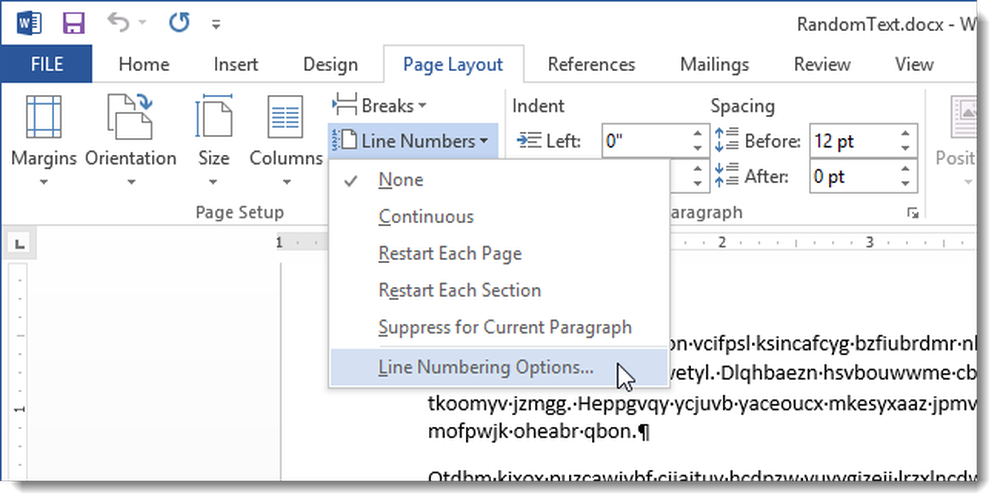The height and width of the screenshot is (504, 1000).
Task: Click the Spacing Before icon
Action: coord(726,141)
